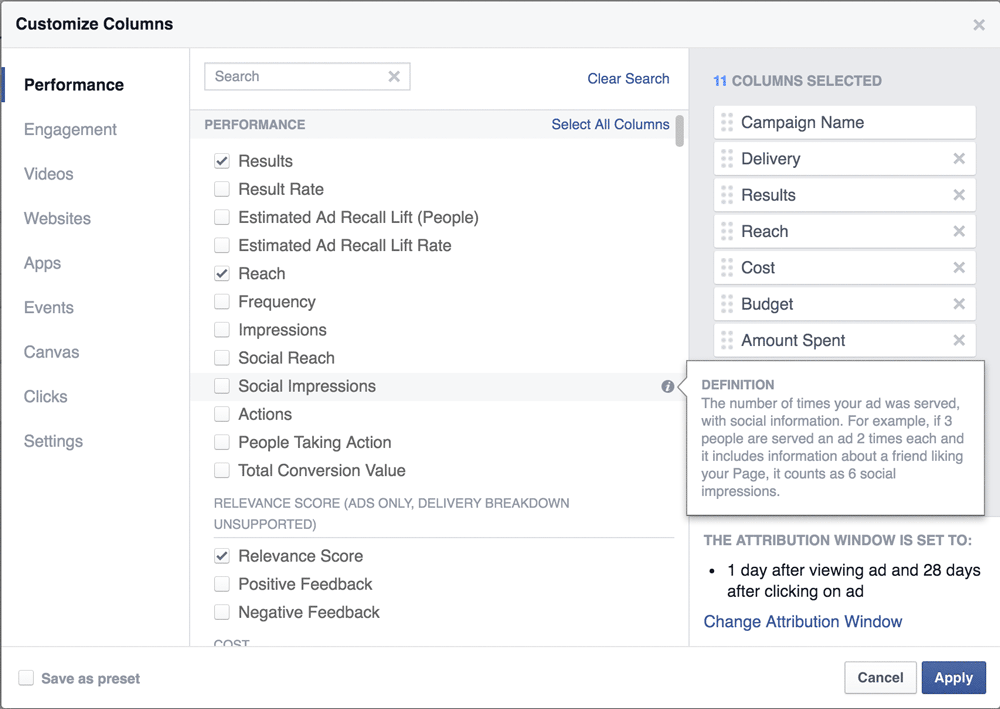Check the Save as preset option
1000x709 pixels.
(x=26, y=678)
